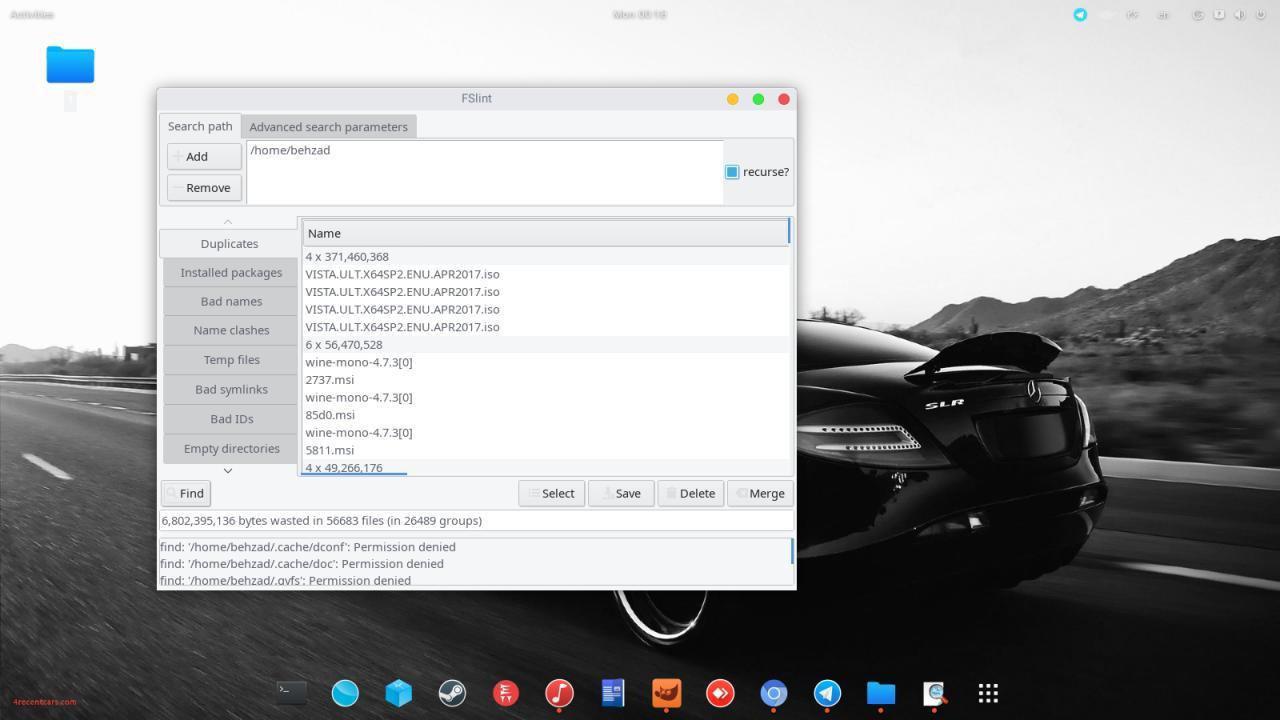Toggle the recurse? checkbox
Image resolution: width=1280 pixels, height=720 pixels.
(732, 172)
